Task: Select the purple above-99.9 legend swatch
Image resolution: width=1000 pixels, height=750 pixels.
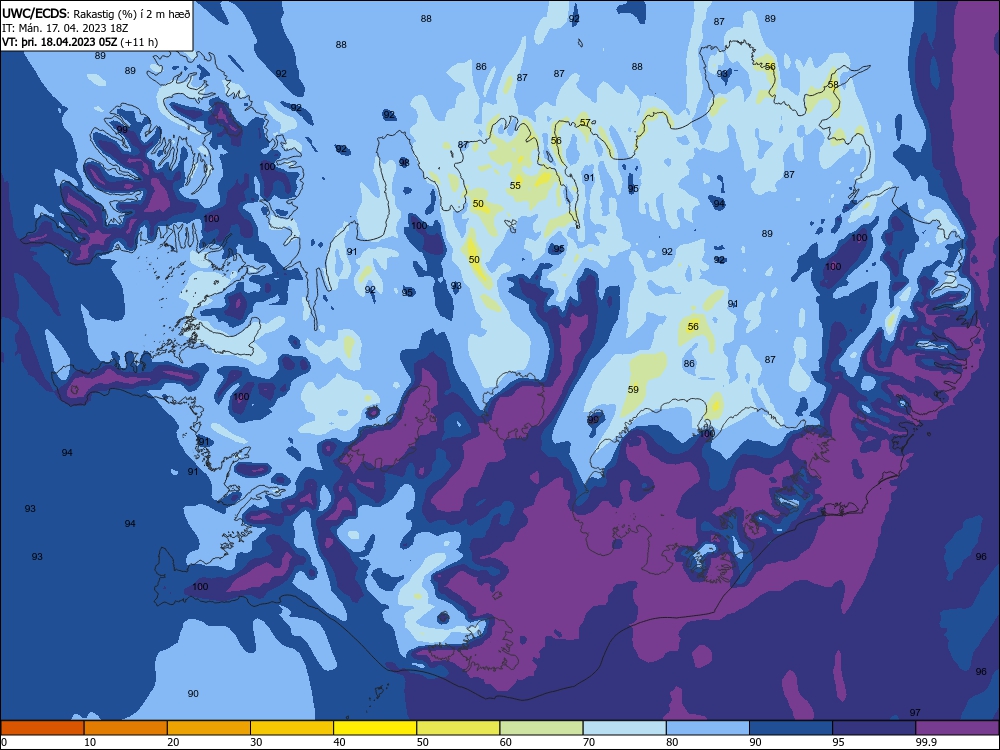Action: click(957, 728)
